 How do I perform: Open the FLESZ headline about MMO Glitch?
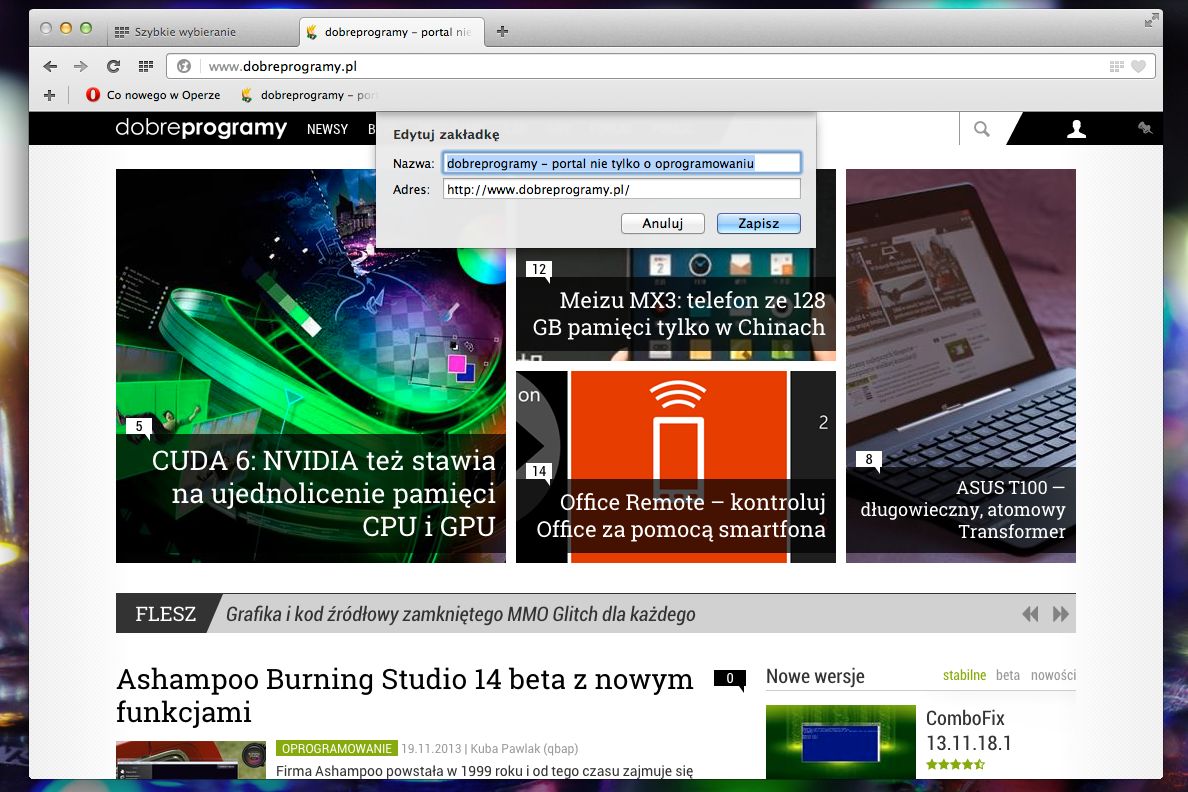461,614
